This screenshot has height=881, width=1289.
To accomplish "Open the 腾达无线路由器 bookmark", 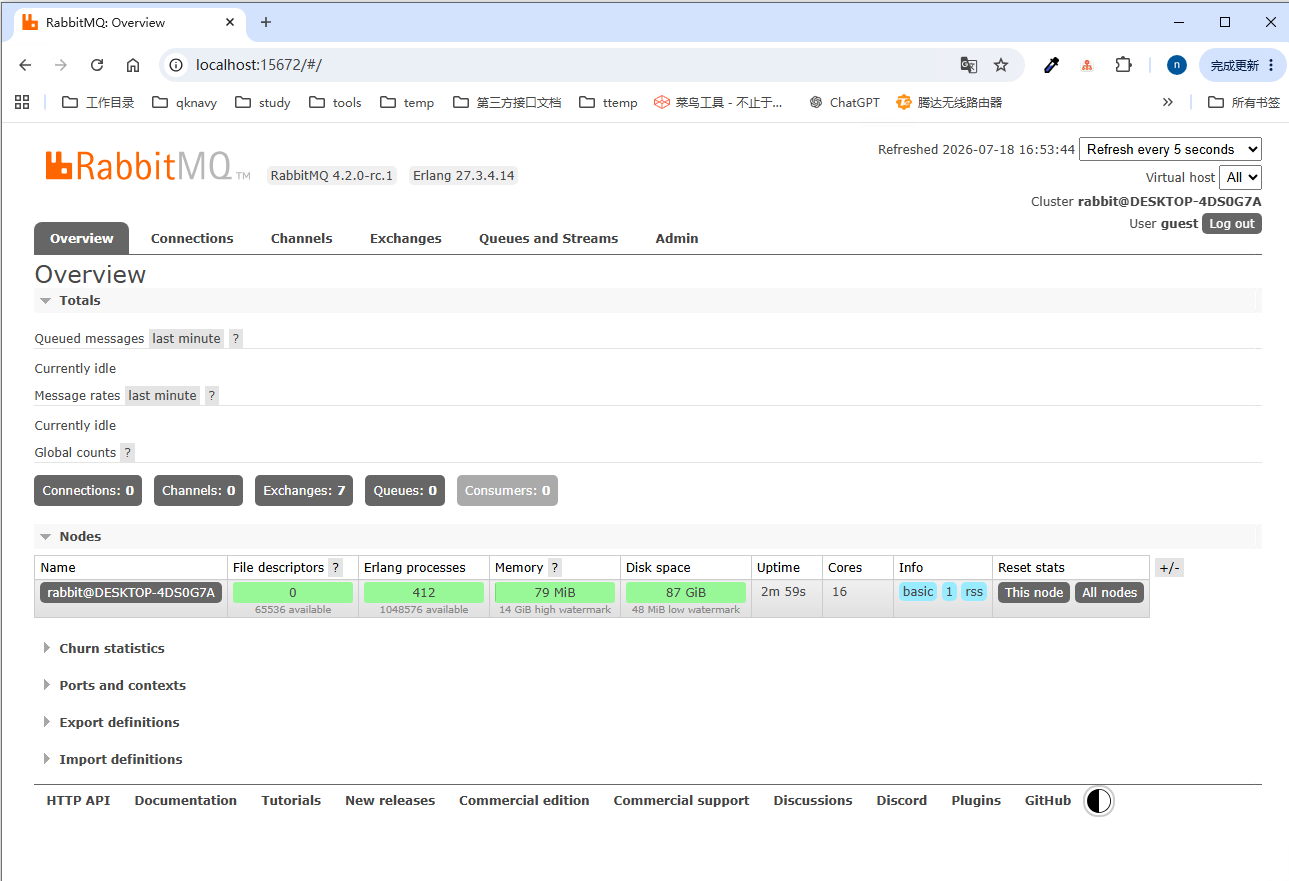I will click(x=949, y=102).
